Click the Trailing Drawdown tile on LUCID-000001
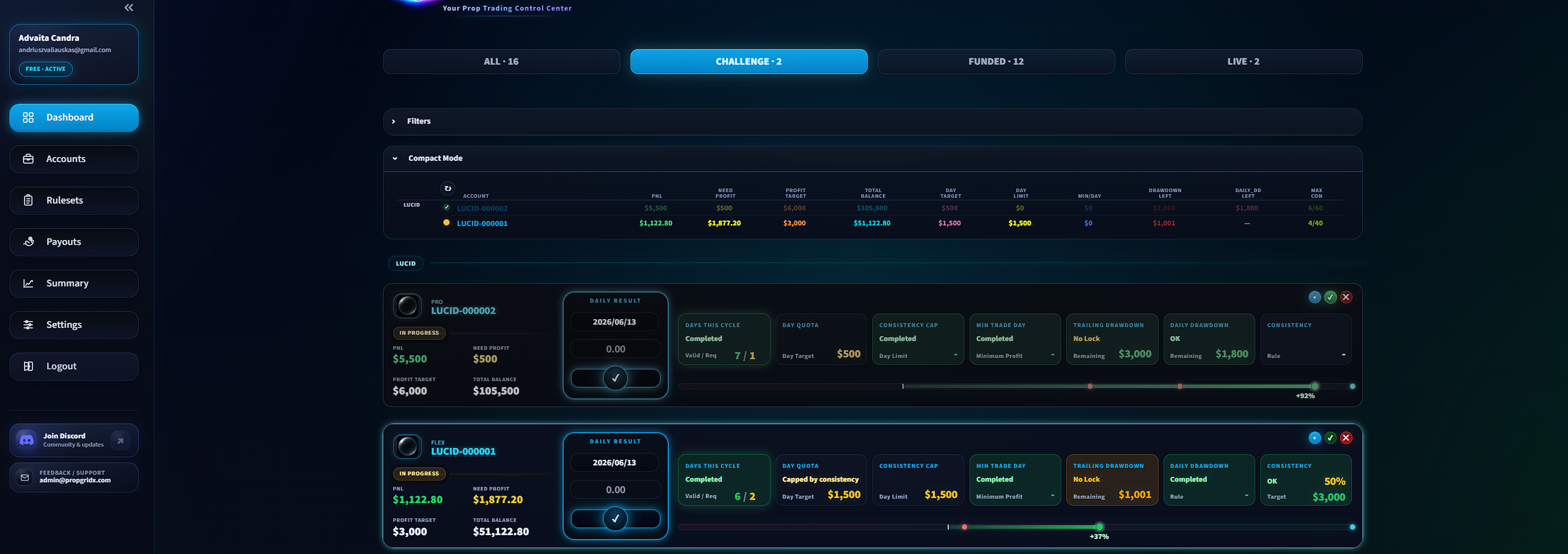The width and height of the screenshot is (1568, 554). (x=1112, y=480)
